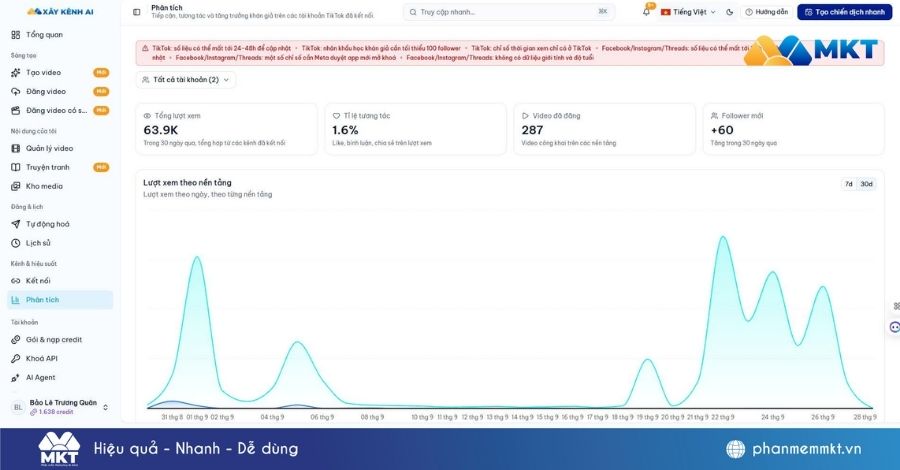
Task: Expand the Tất cả tài khoản (2) dropdown
Action: (x=186, y=80)
